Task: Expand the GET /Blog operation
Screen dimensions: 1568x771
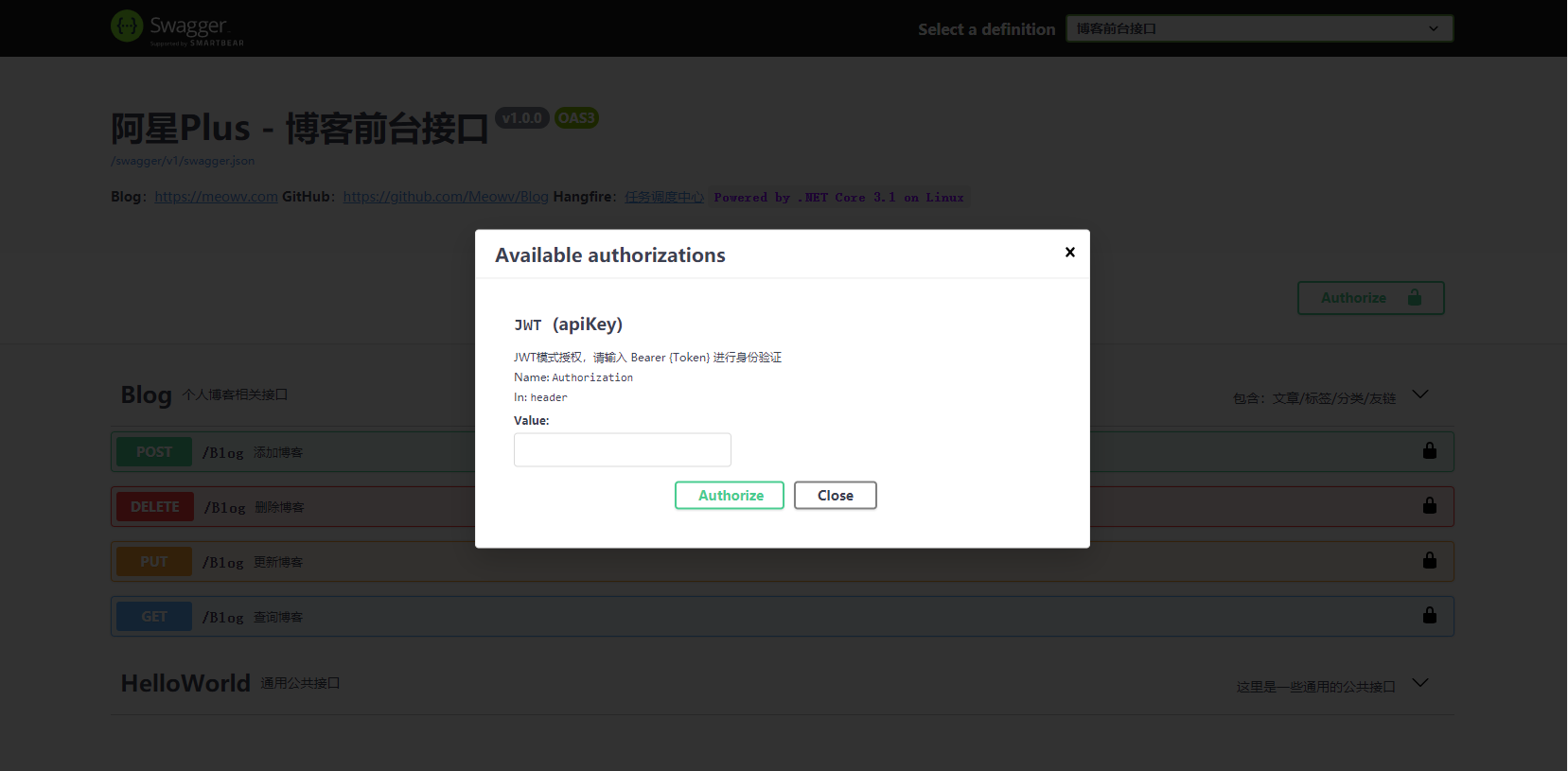Action: click(x=783, y=617)
